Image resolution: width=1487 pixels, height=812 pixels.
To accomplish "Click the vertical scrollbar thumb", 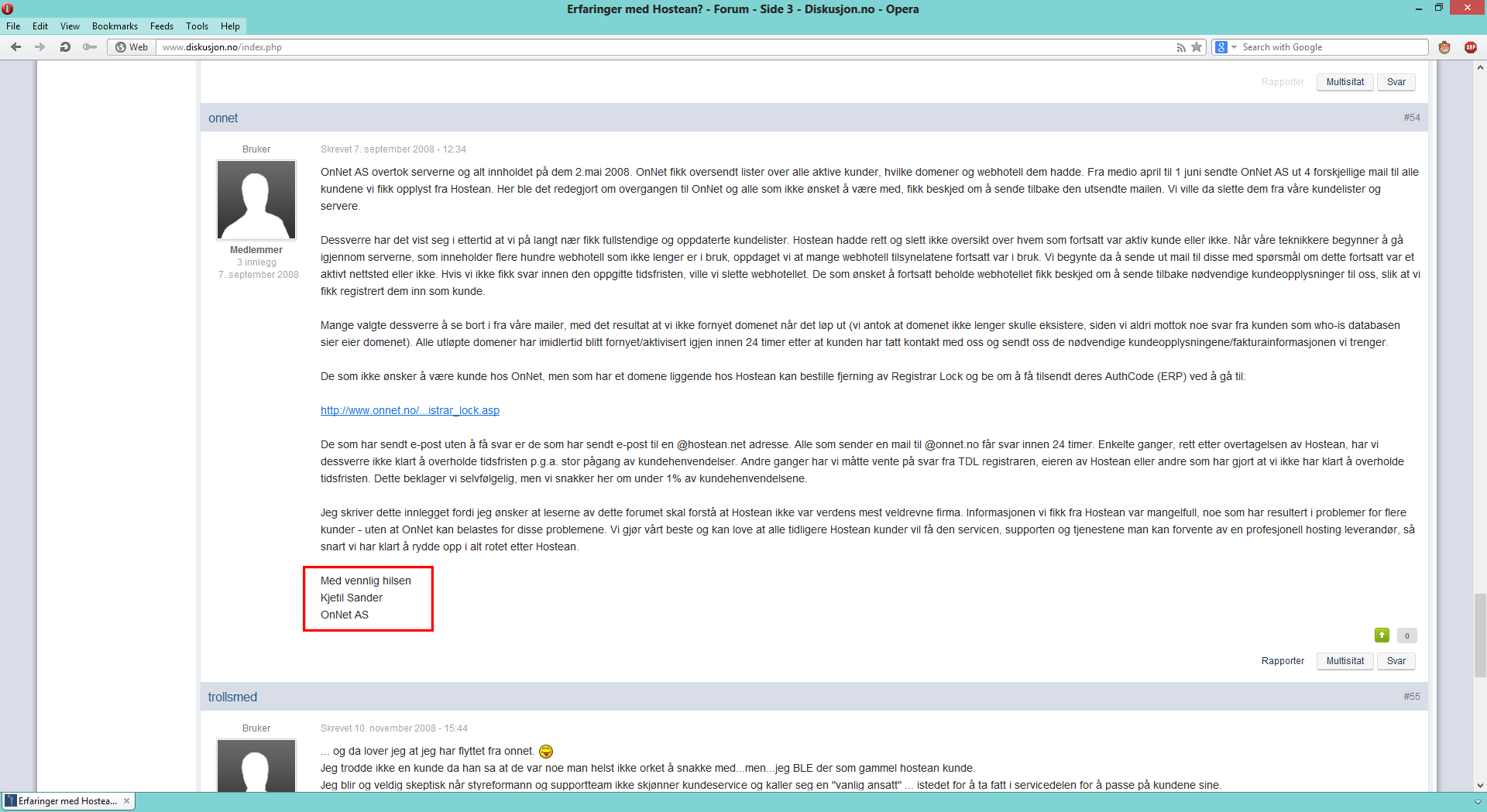I will pyautogui.click(x=1480, y=635).
